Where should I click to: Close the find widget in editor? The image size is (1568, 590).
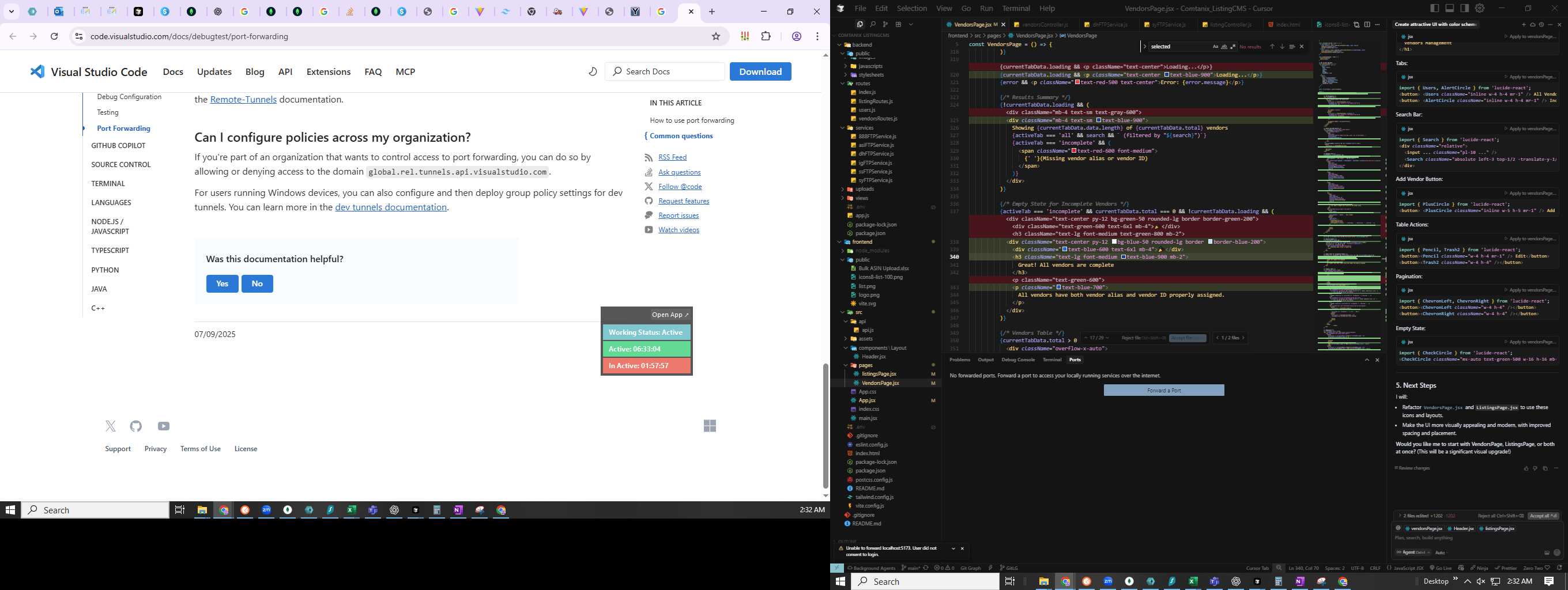(1302, 46)
